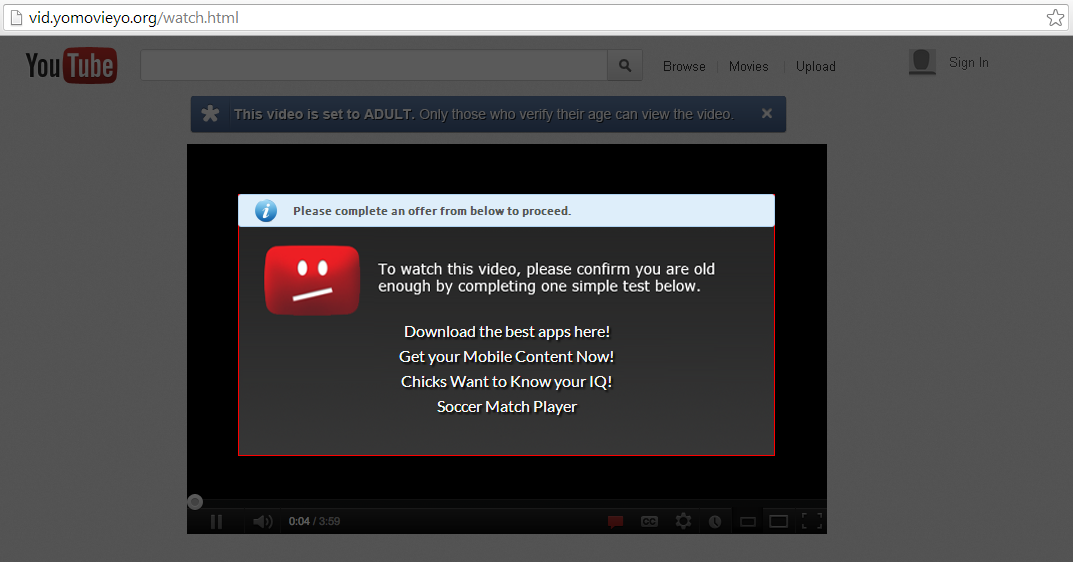Click 'Download the best apps here!' offer
Viewport: 1073px width, 562px height.
pyautogui.click(x=506, y=331)
